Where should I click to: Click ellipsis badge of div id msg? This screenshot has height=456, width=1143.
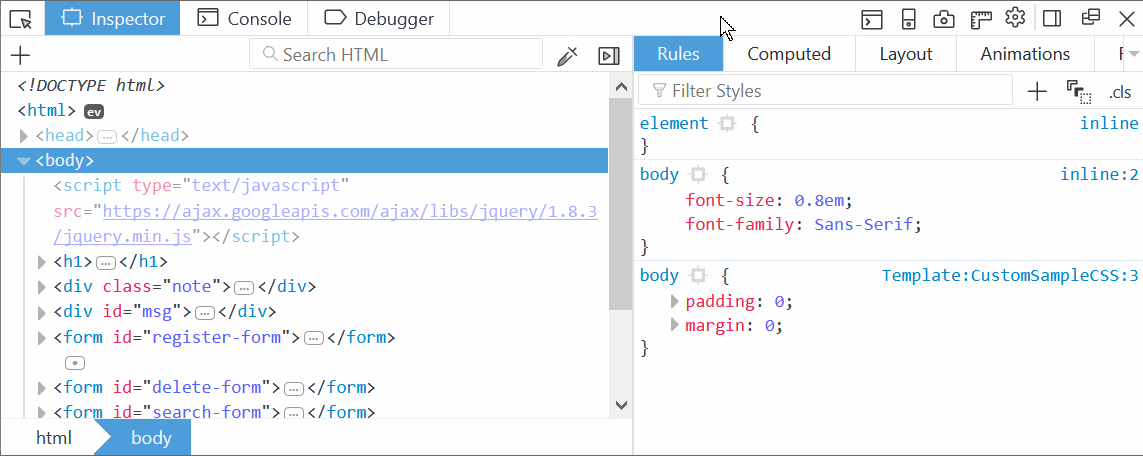pyautogui.click(x=205, y=313)
